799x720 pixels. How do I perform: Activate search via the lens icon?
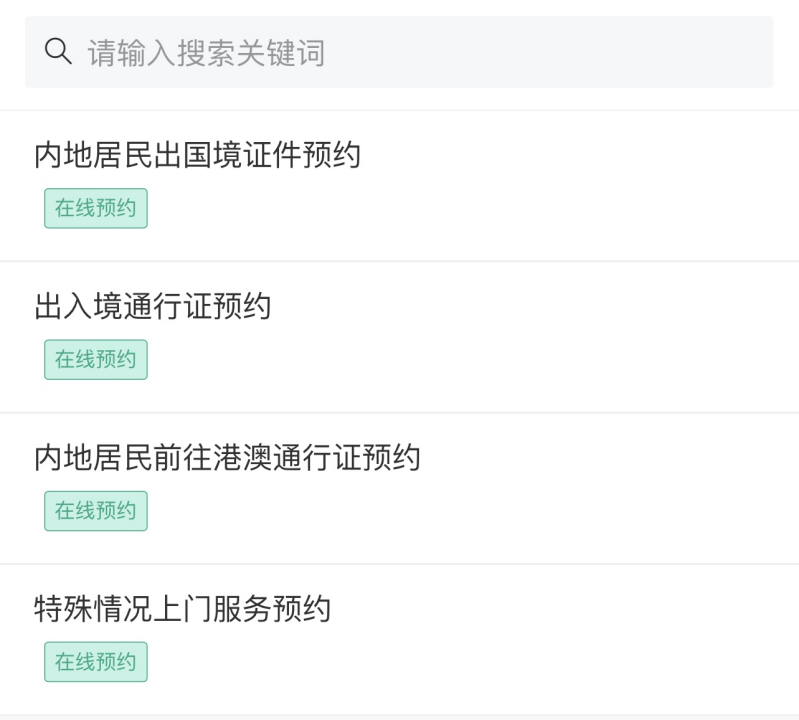click(x=58, y=51)
